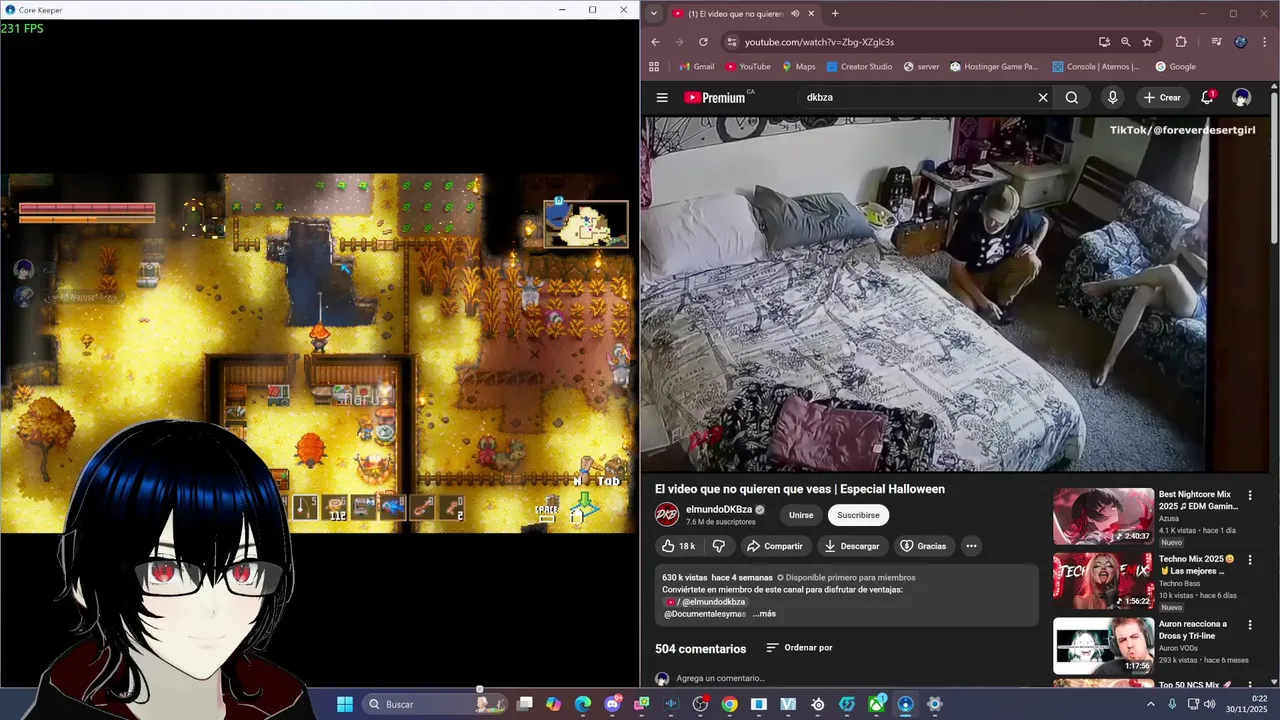Screen dimensions: 1280x720
Task: Open more actions ellipsis under video
Action: [971, 546]
